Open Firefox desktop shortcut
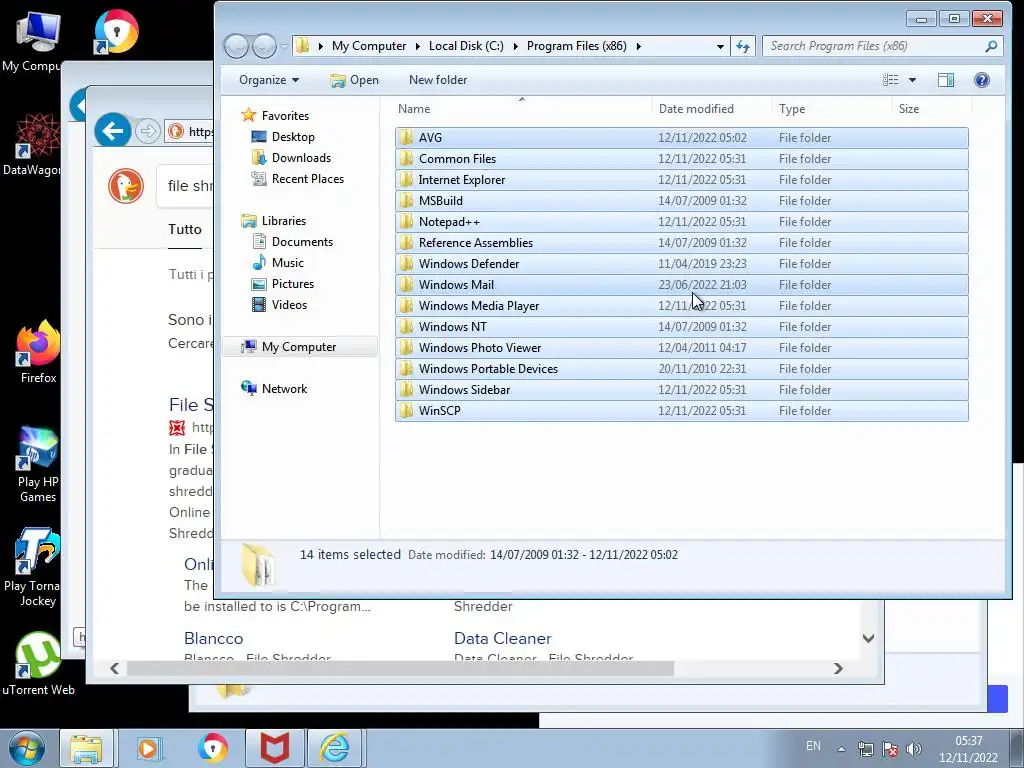The height and width of the screenshot is (768, 1024). 38,353
